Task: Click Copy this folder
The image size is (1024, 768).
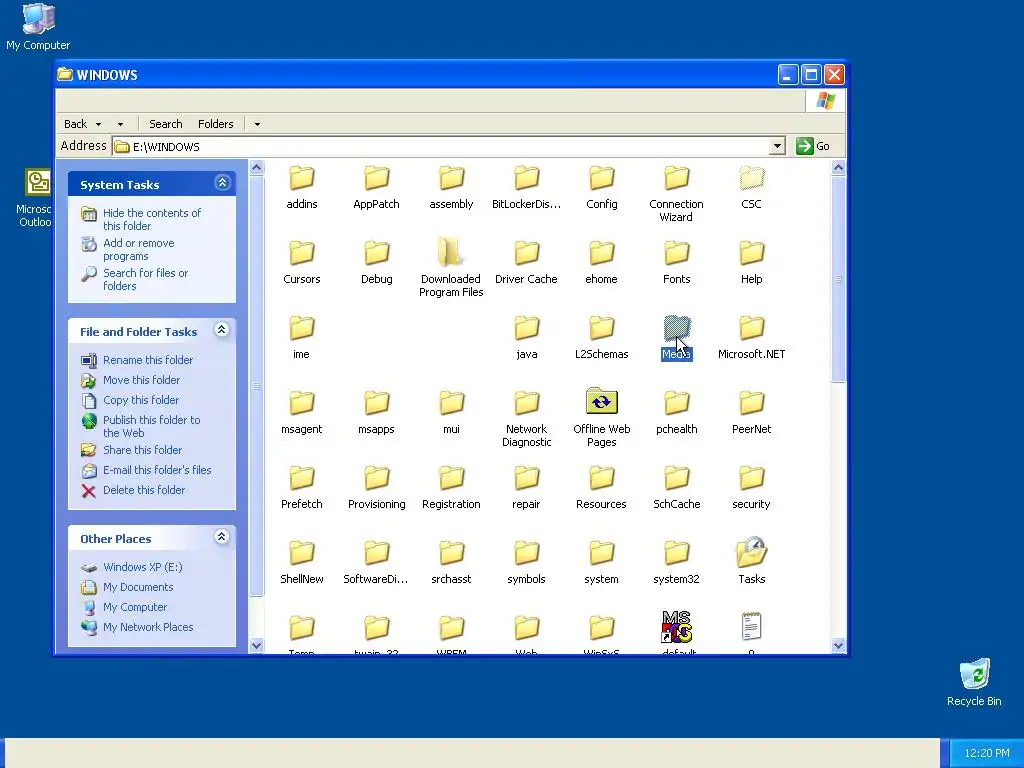Action: coord(140,400)
